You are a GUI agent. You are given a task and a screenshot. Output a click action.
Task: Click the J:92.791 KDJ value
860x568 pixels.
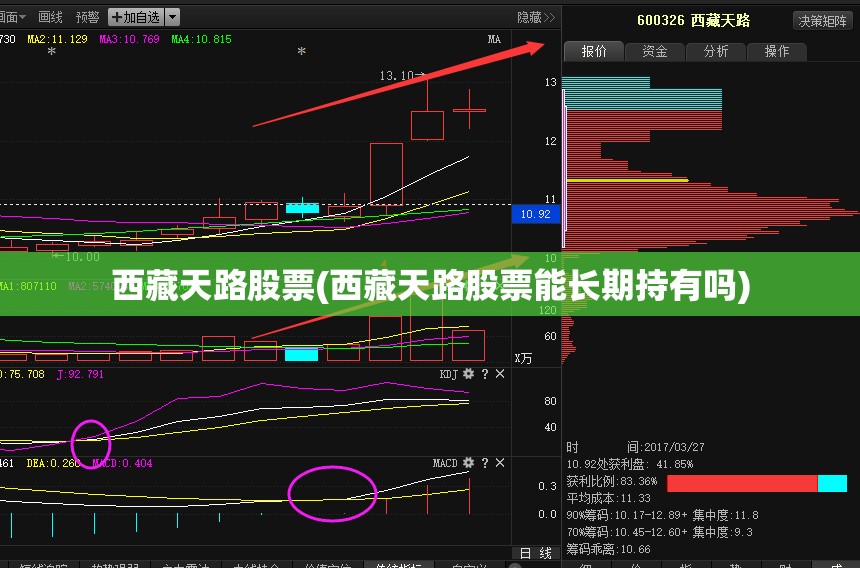80,374
